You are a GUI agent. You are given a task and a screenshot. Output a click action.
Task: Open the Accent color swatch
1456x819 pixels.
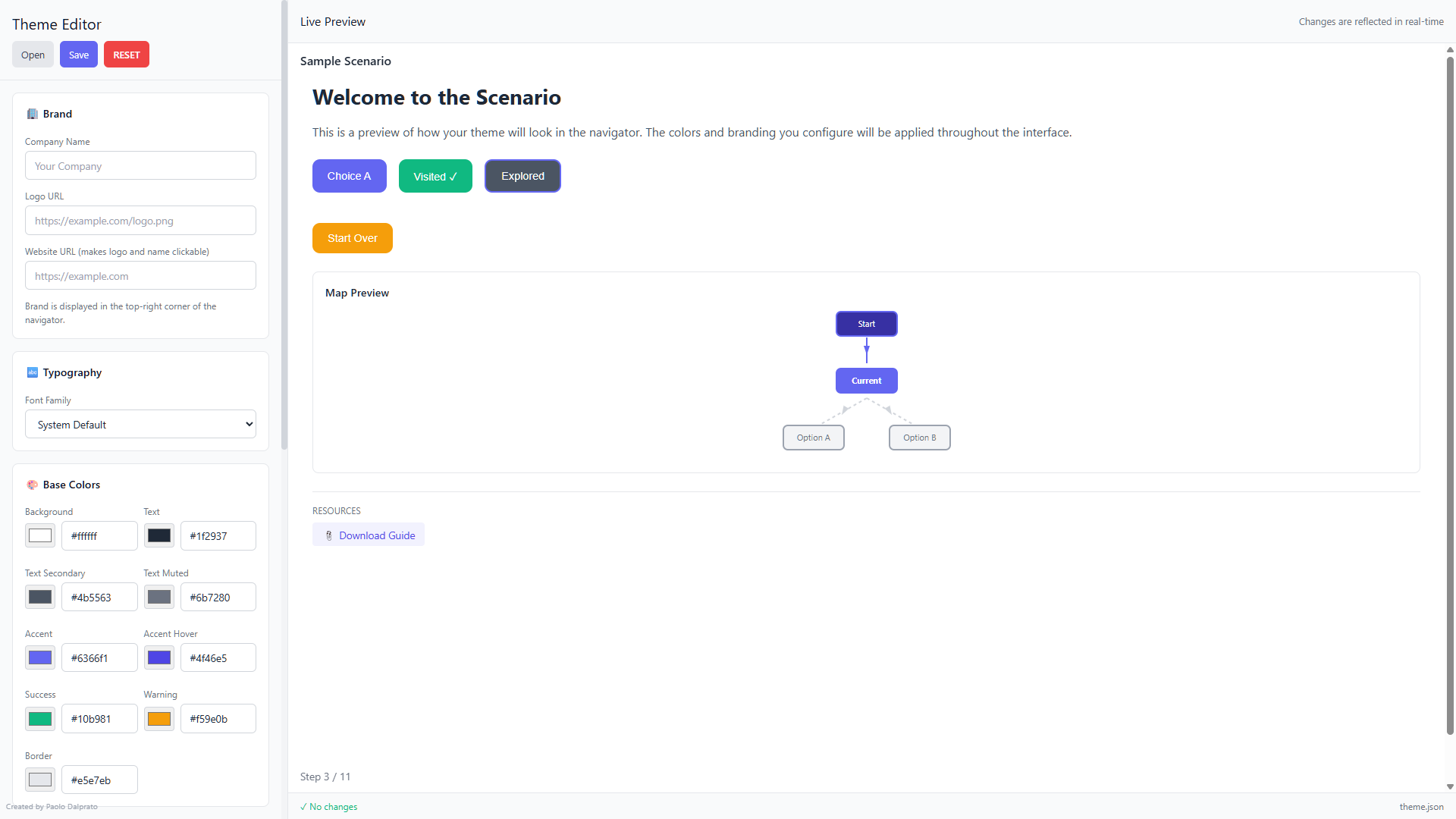40,658
